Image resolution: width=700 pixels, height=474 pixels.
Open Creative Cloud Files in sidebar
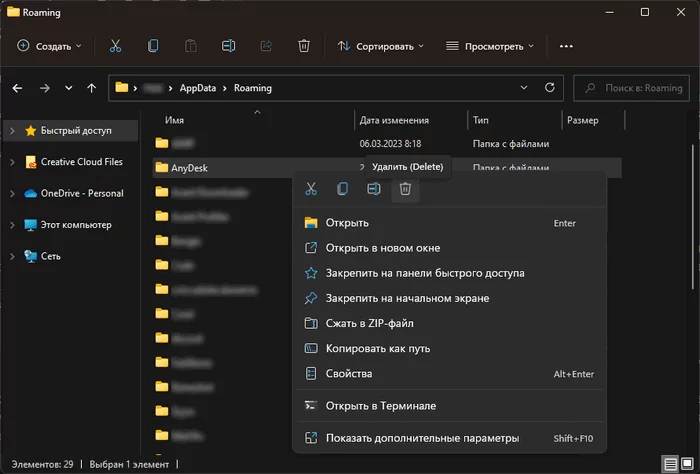81,162
